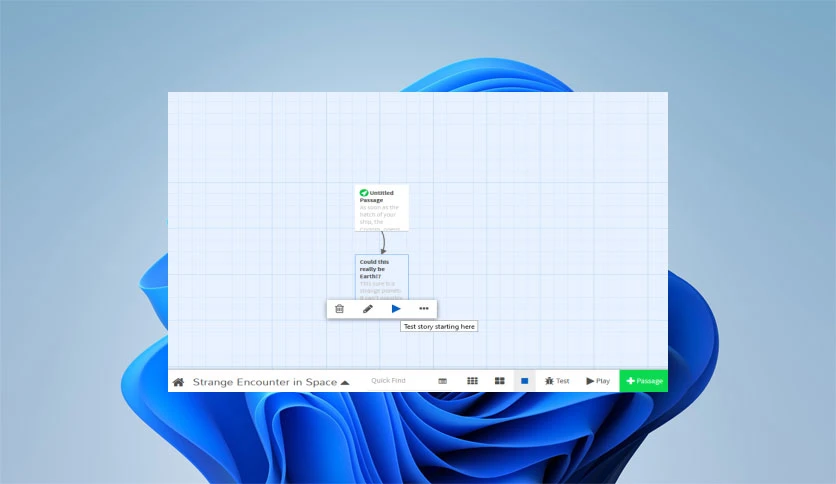Select the small grid zoom level icon
This screenshot has width=836, height=484.
click(472, 381)
